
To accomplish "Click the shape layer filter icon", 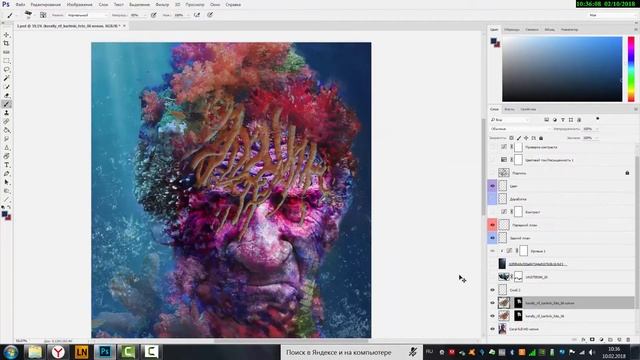I will point(571,120).
